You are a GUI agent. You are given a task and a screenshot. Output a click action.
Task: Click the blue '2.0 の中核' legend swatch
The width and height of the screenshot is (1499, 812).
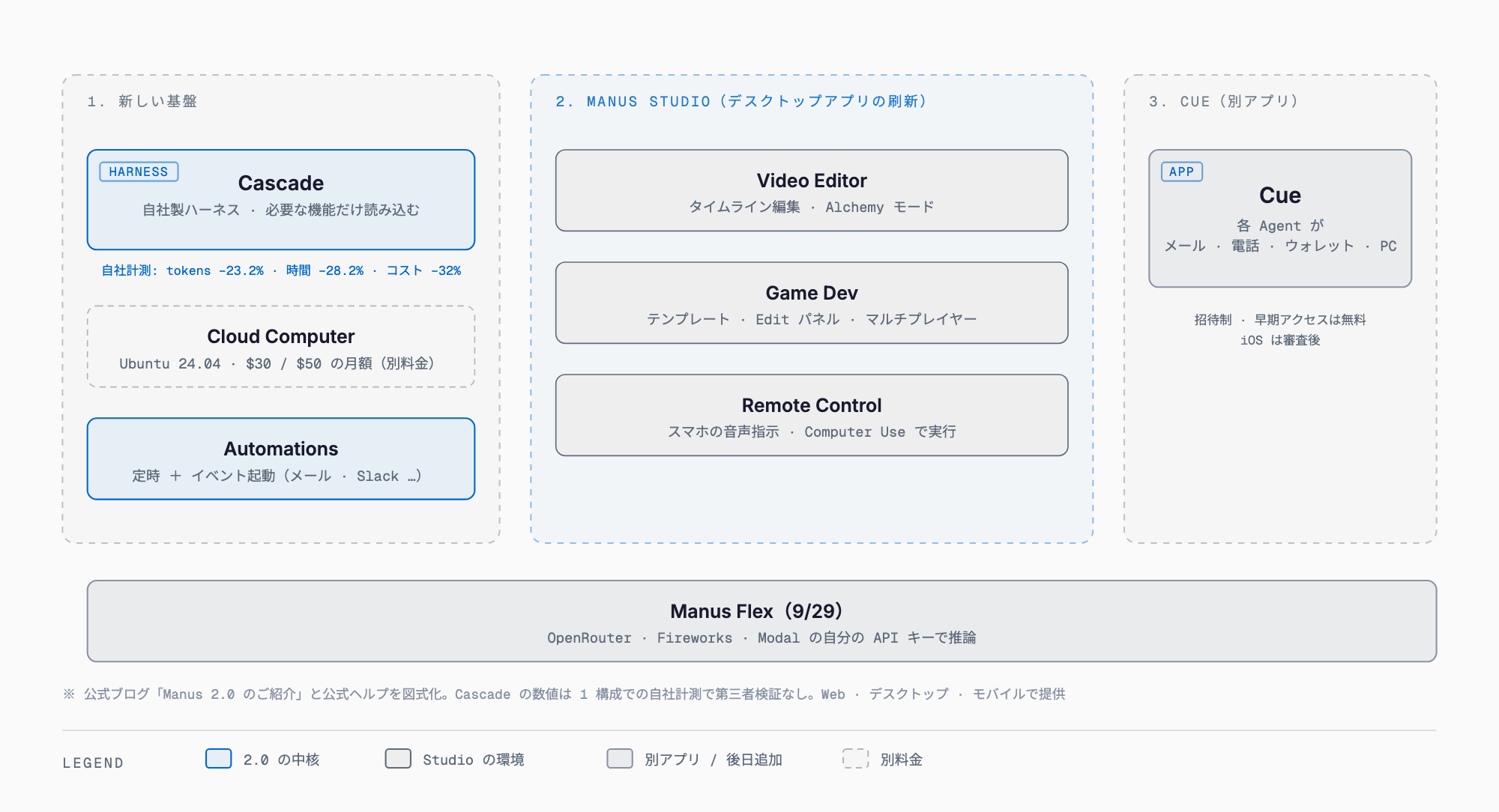[219, 759]
